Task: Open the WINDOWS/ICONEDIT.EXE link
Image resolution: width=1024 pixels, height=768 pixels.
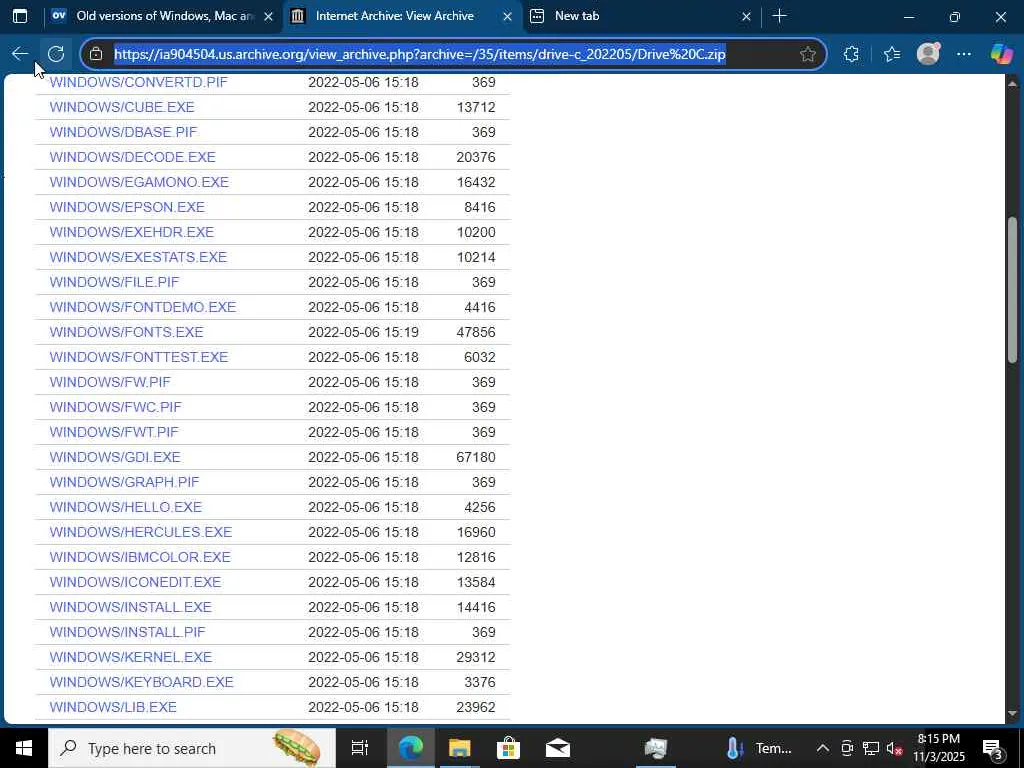Action: pyautogui.click(x=135, y=582)
